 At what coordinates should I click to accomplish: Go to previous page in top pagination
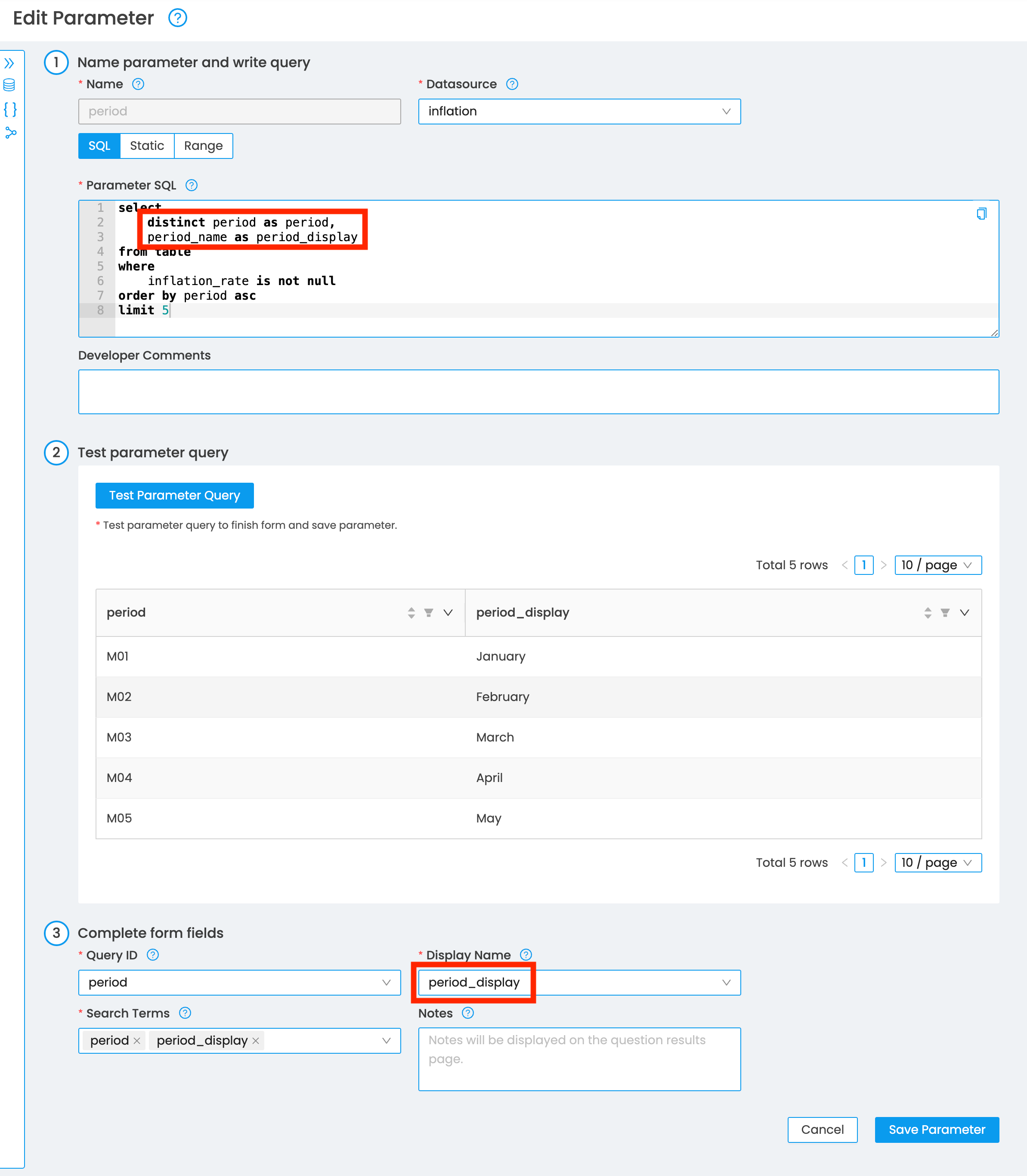click(x=845, y=565)
